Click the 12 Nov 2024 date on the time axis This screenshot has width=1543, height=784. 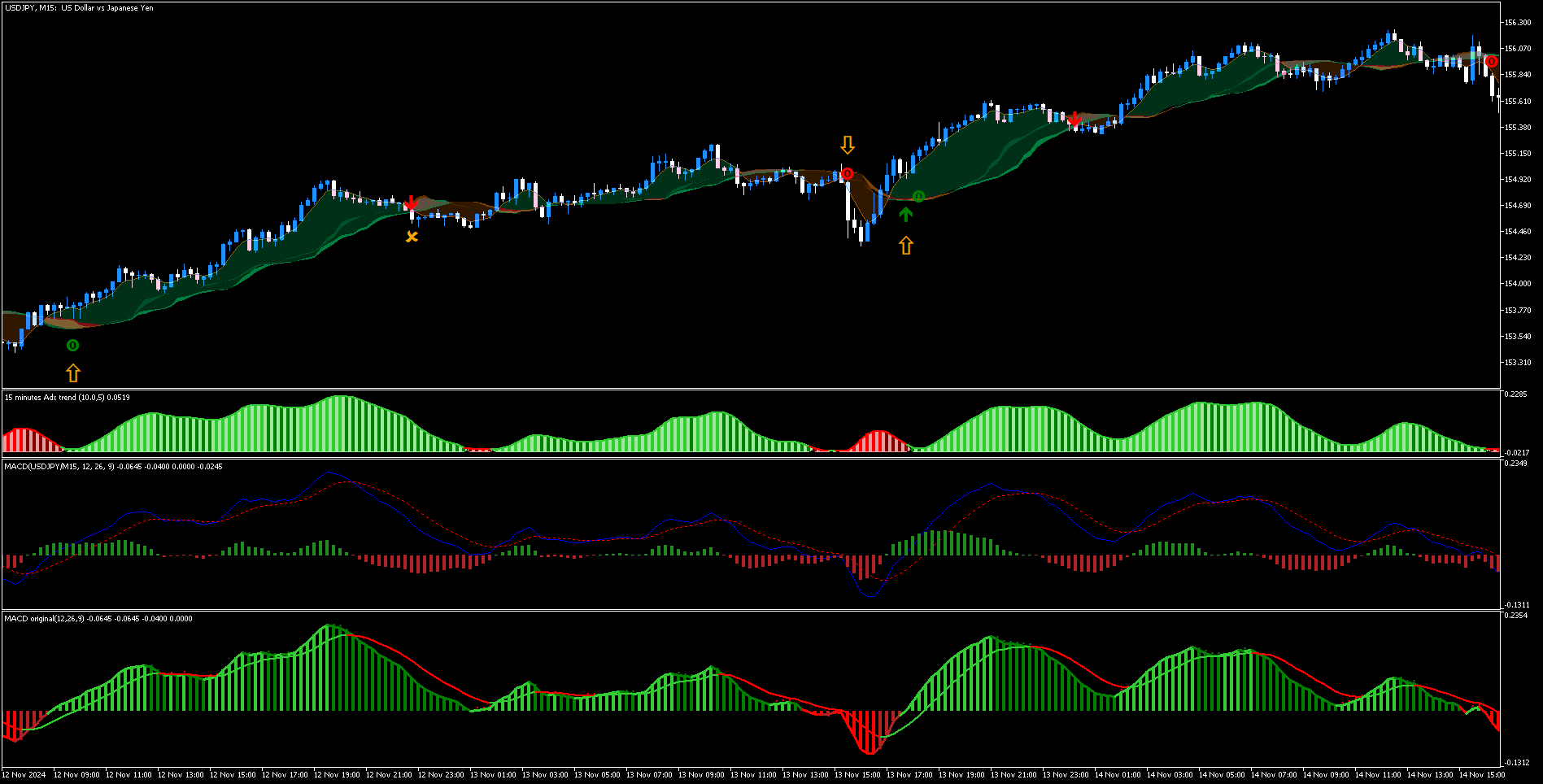point(24,775)
